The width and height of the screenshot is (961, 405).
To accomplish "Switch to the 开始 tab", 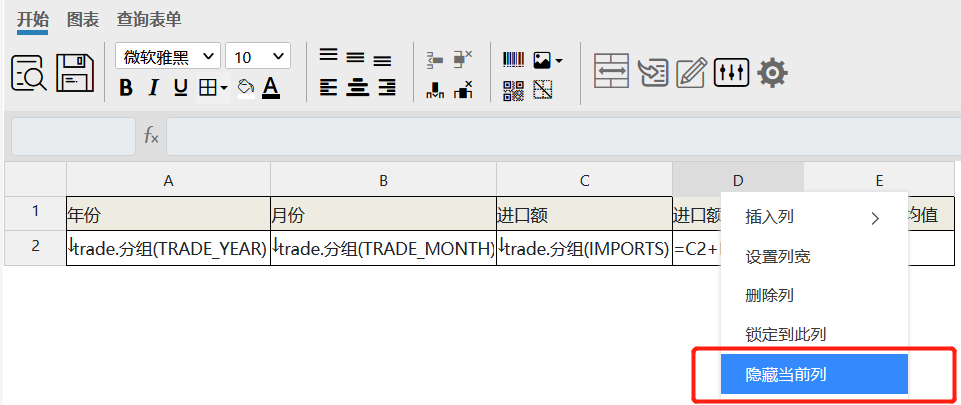I will pos(32,20).
